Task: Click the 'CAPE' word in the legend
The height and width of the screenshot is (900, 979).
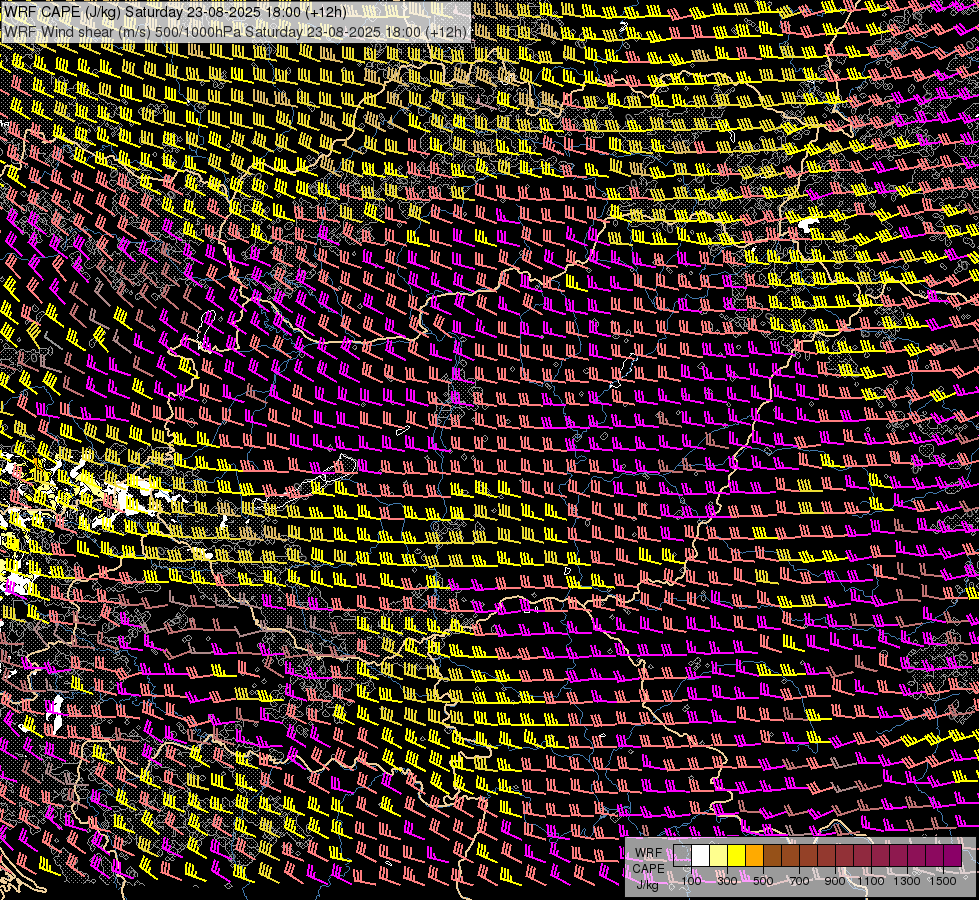Action: [x=649, y=869]
